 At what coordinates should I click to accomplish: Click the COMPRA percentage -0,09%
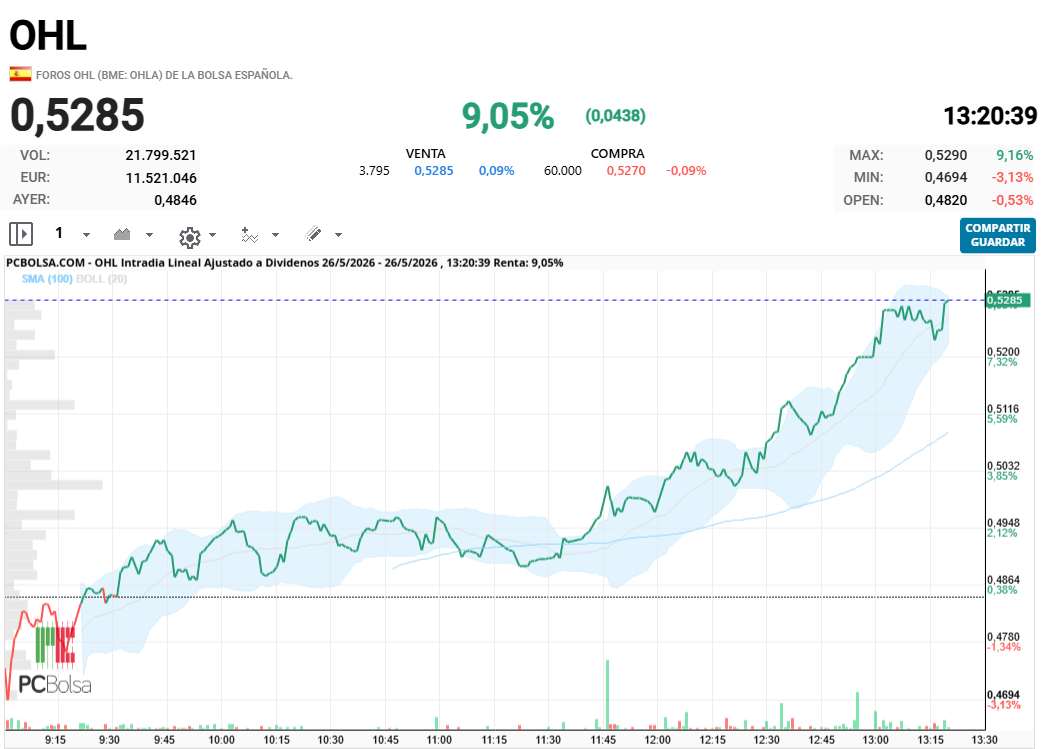click(686, 171)
